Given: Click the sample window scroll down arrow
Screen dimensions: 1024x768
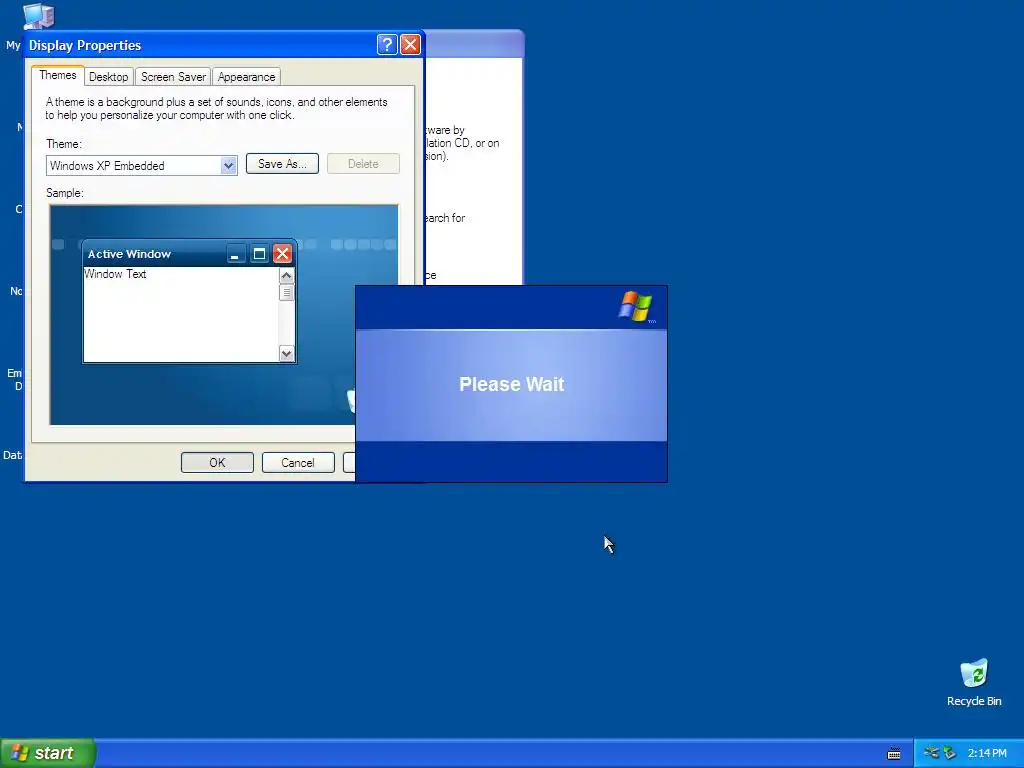Looking at the screenshot, I should click(286, 353).
